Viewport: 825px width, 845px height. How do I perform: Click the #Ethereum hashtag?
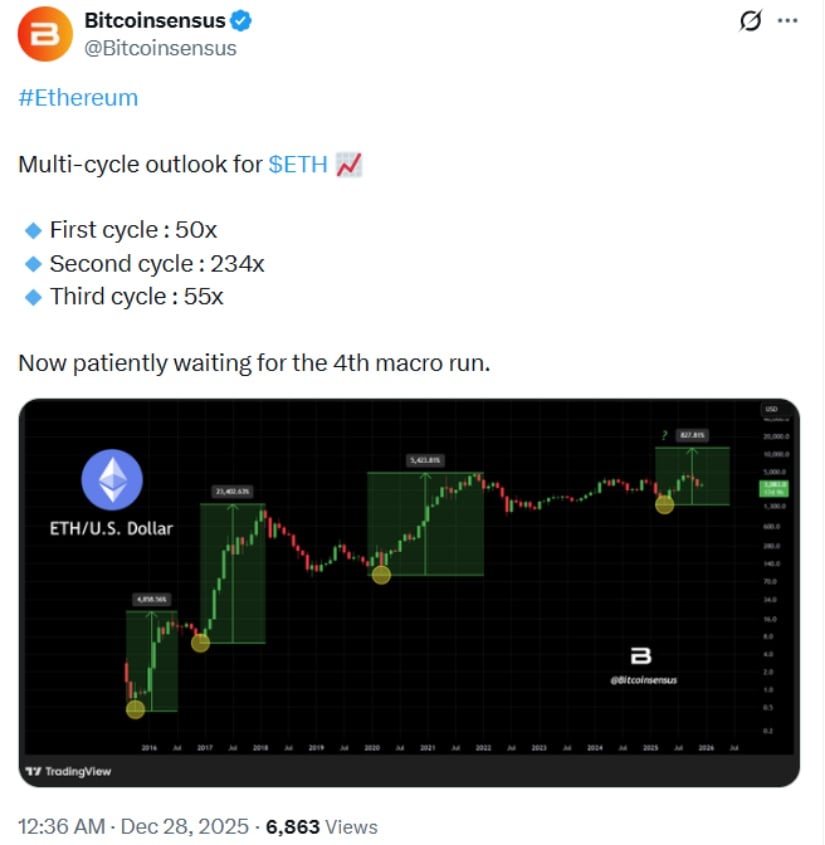[77, 98]
